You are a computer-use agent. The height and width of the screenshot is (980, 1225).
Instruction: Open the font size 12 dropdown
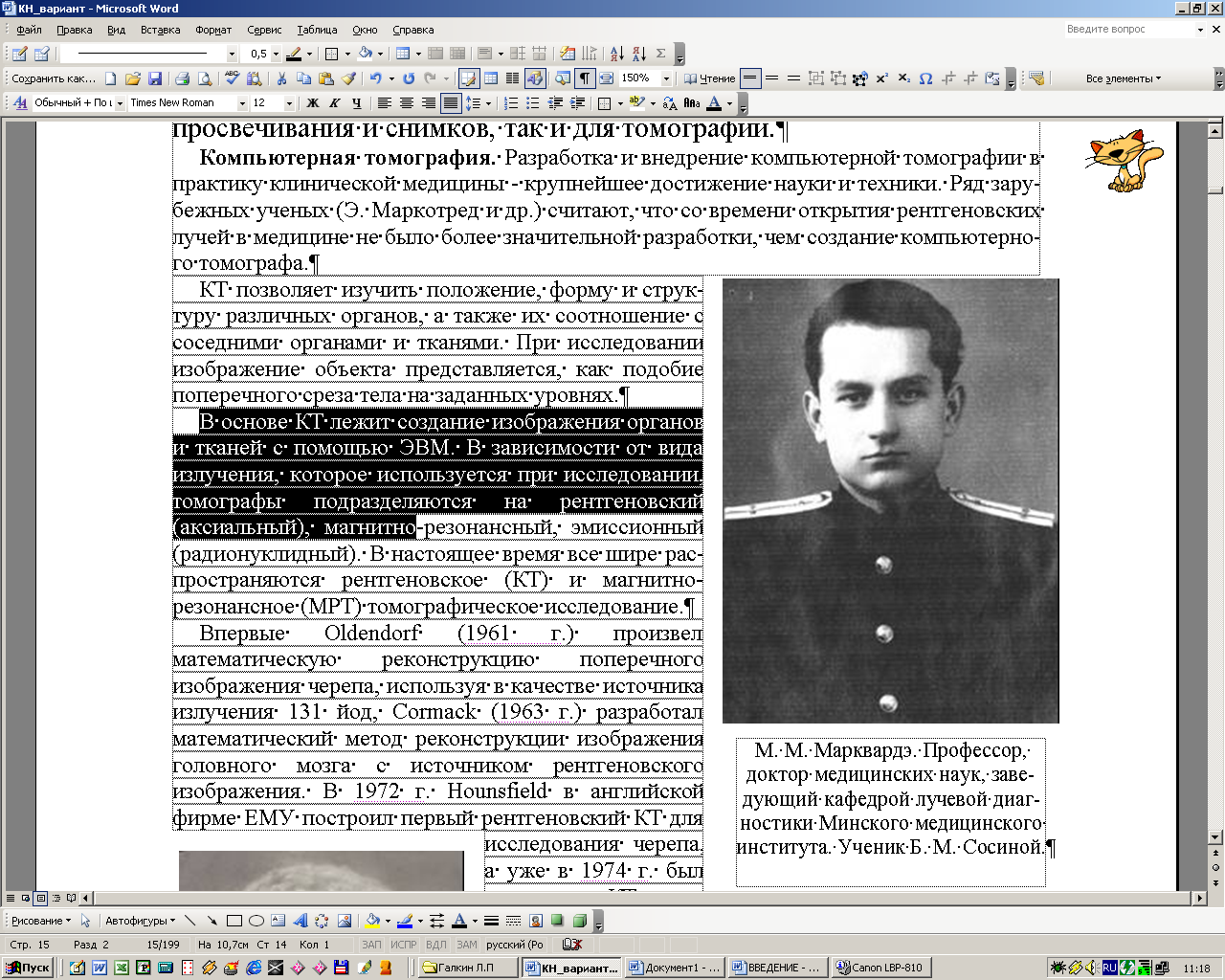(290, 102)
